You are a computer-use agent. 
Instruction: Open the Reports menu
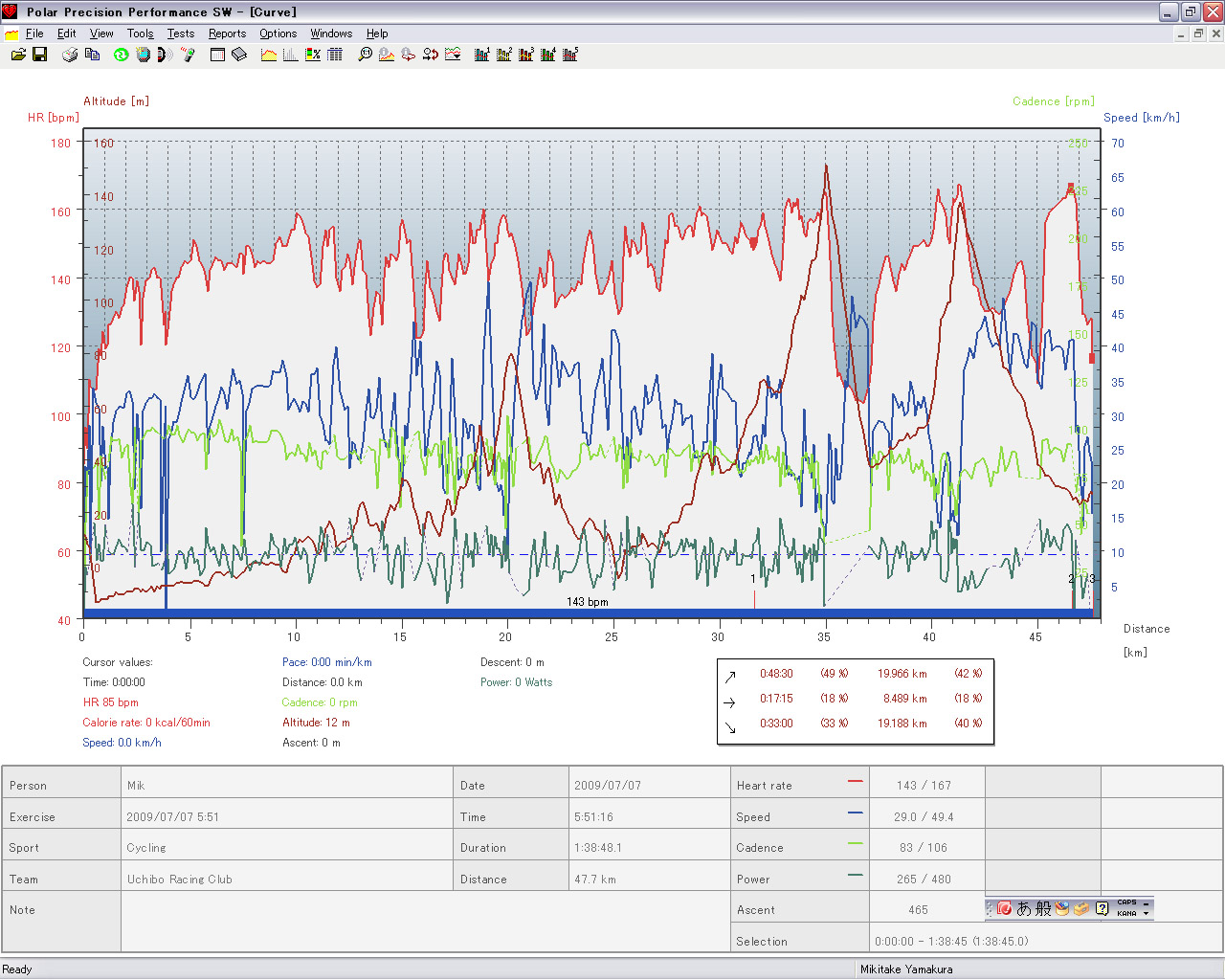(227, 33)
